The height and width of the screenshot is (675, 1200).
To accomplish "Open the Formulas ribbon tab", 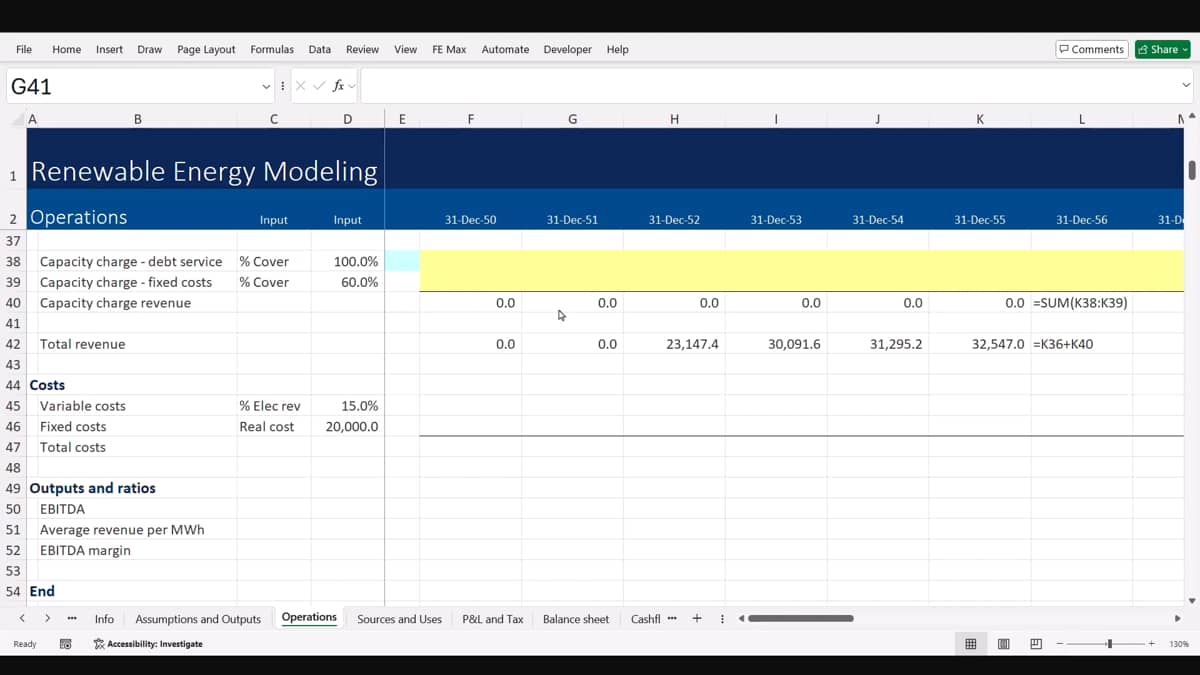I will point(272,49).
